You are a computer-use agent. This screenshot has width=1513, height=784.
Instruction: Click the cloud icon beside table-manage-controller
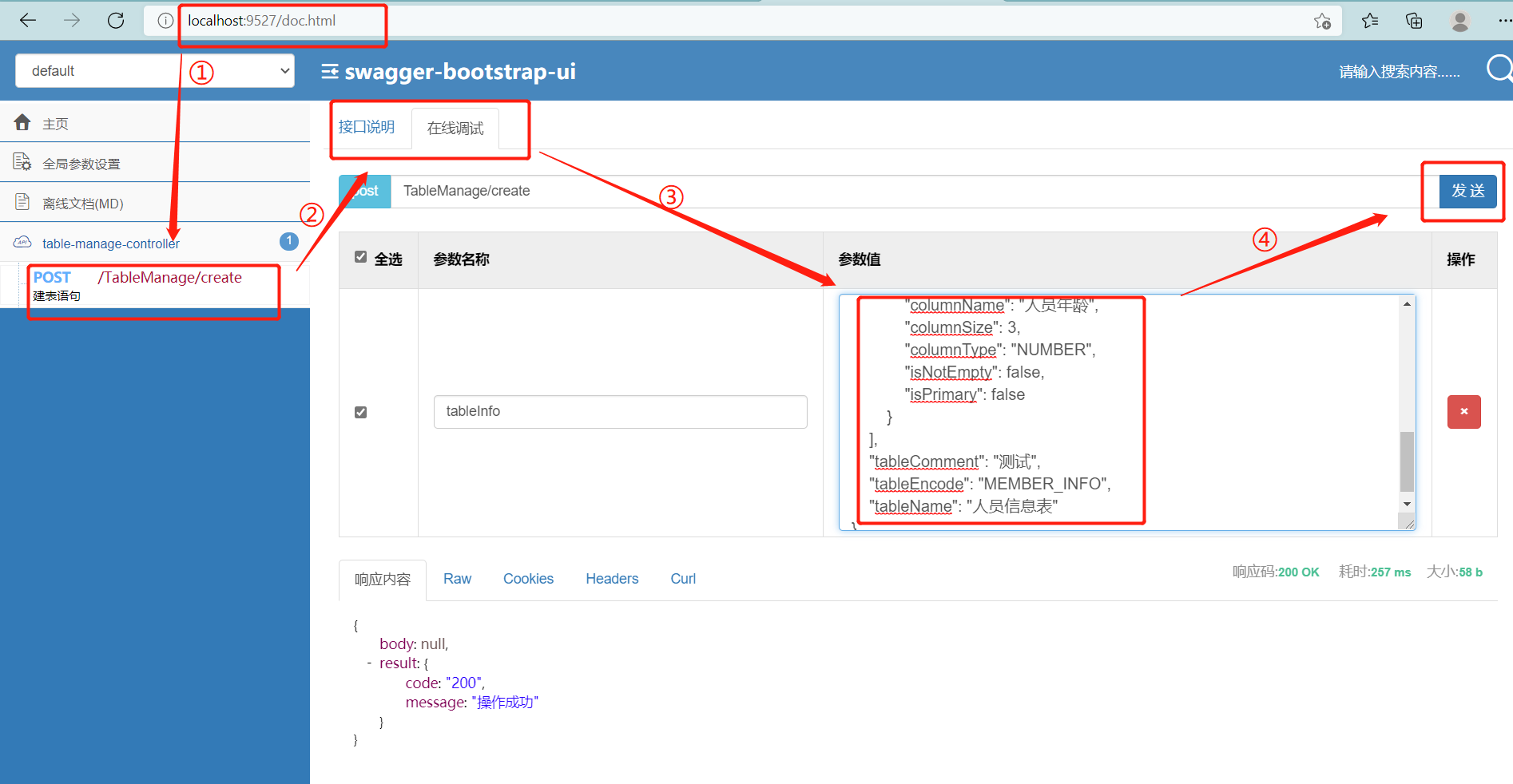click(22, 242)
